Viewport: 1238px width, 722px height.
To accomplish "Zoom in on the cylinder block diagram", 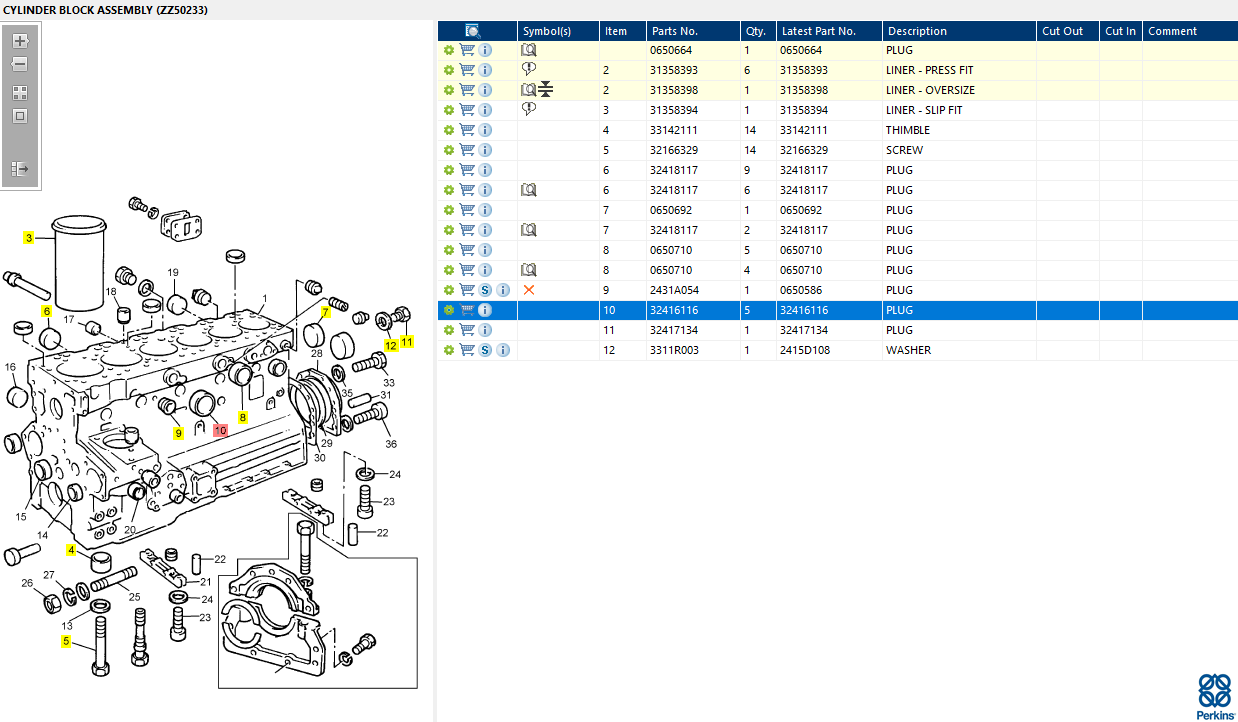I will click(x=20, y=41).
